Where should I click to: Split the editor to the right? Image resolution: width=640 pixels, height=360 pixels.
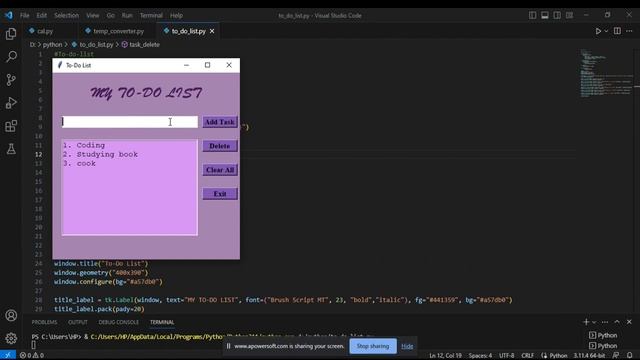(617, 31)
